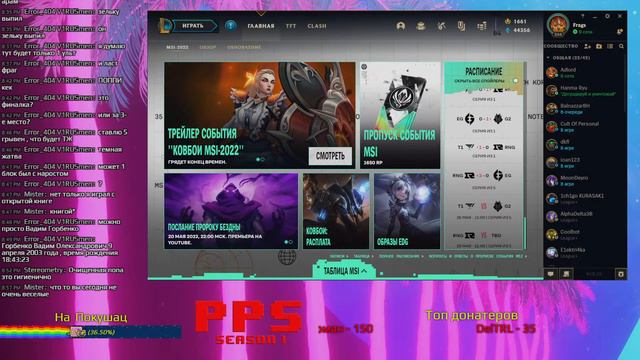Open the collection icon

pyautogui.click(x=421, y=26)
